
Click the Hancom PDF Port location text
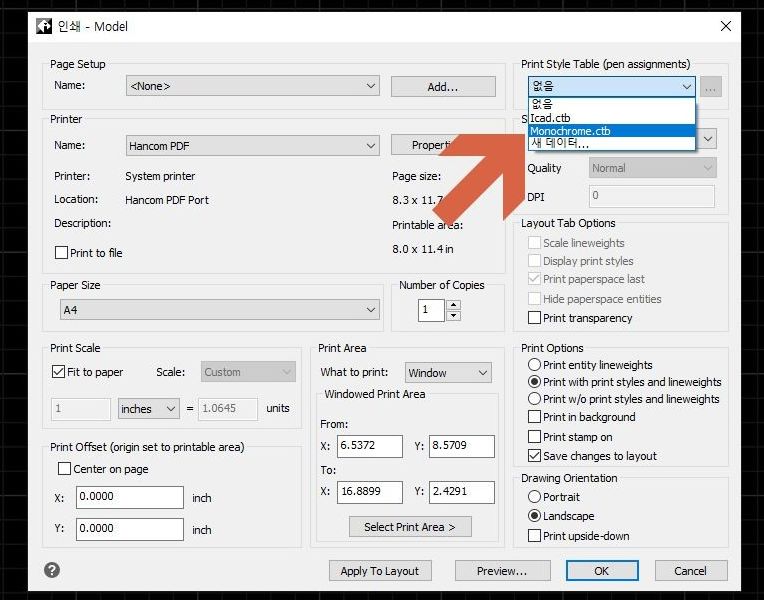[167, 200]
